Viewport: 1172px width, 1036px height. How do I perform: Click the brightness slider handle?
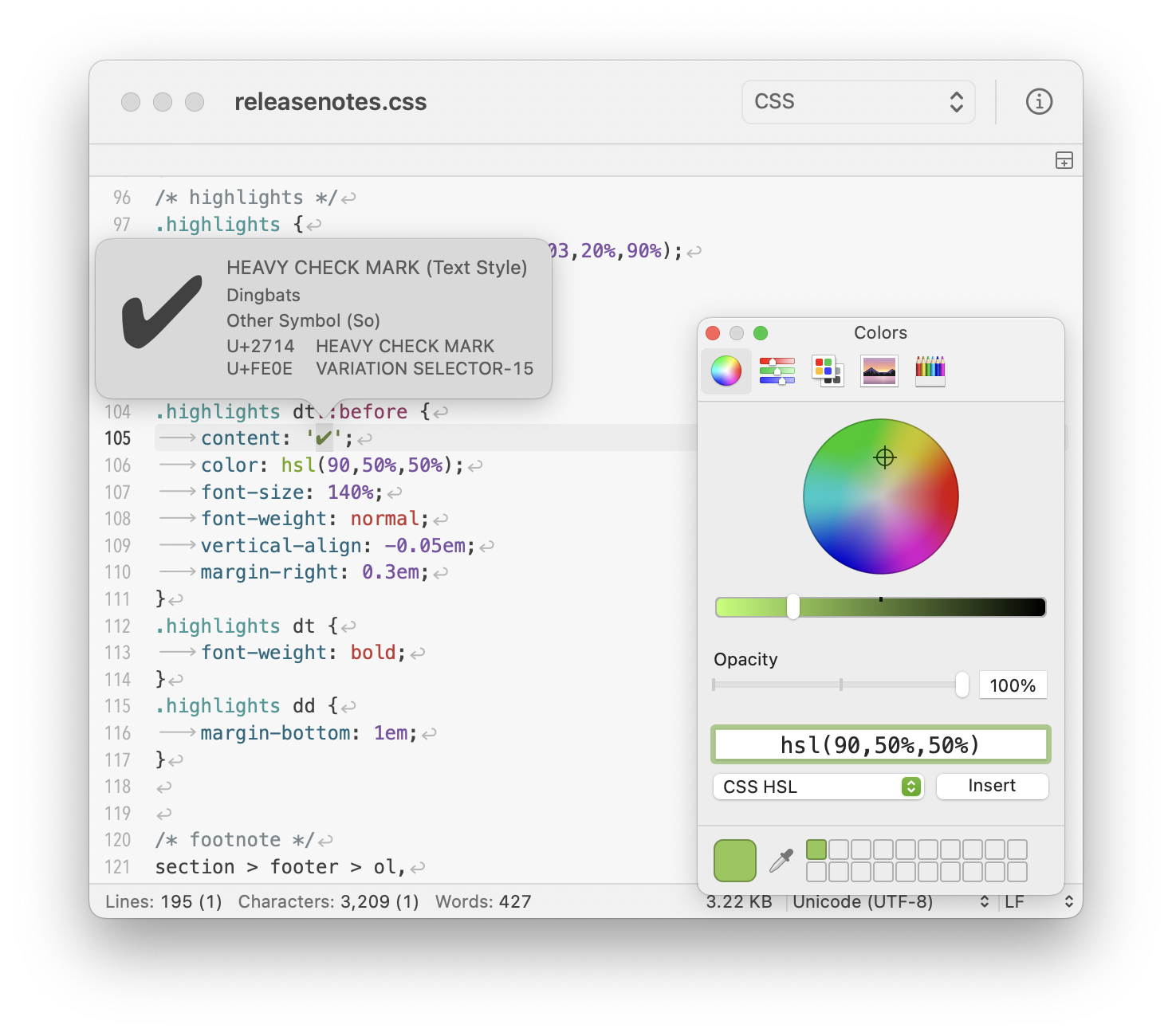tap(793, 606)
